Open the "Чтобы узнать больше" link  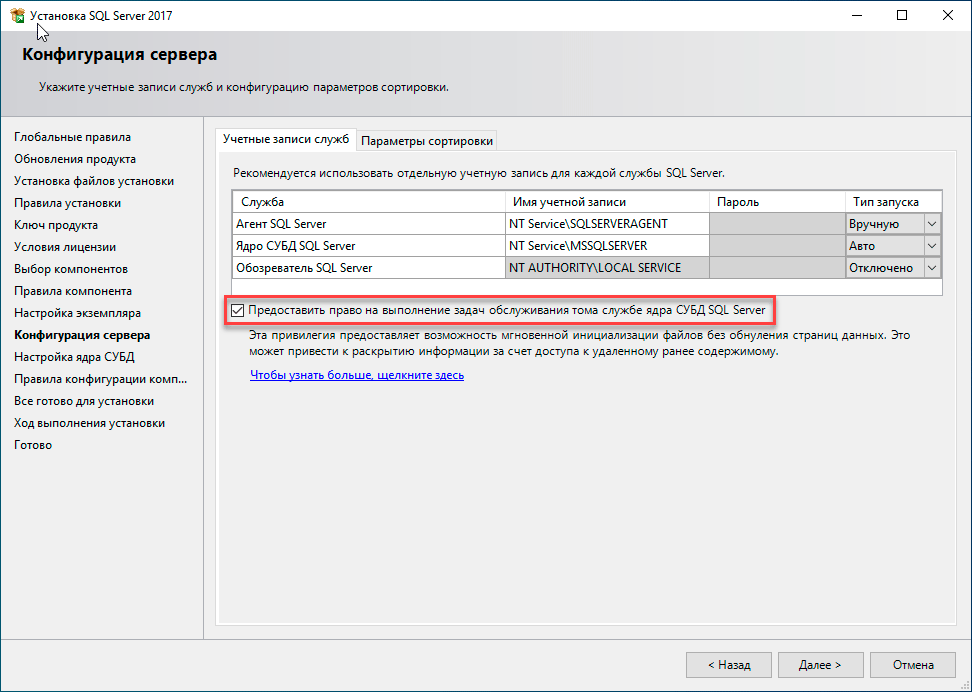click(357, 376)
